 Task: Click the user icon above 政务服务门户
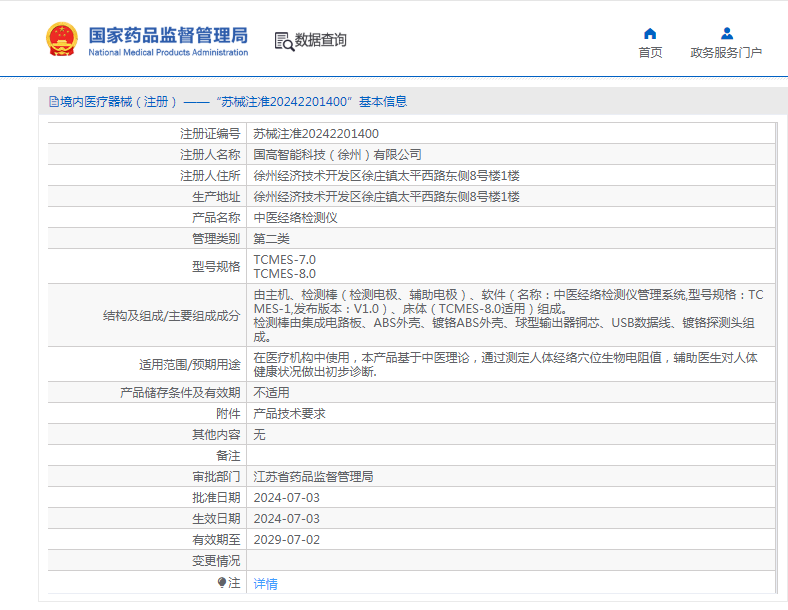726,34
